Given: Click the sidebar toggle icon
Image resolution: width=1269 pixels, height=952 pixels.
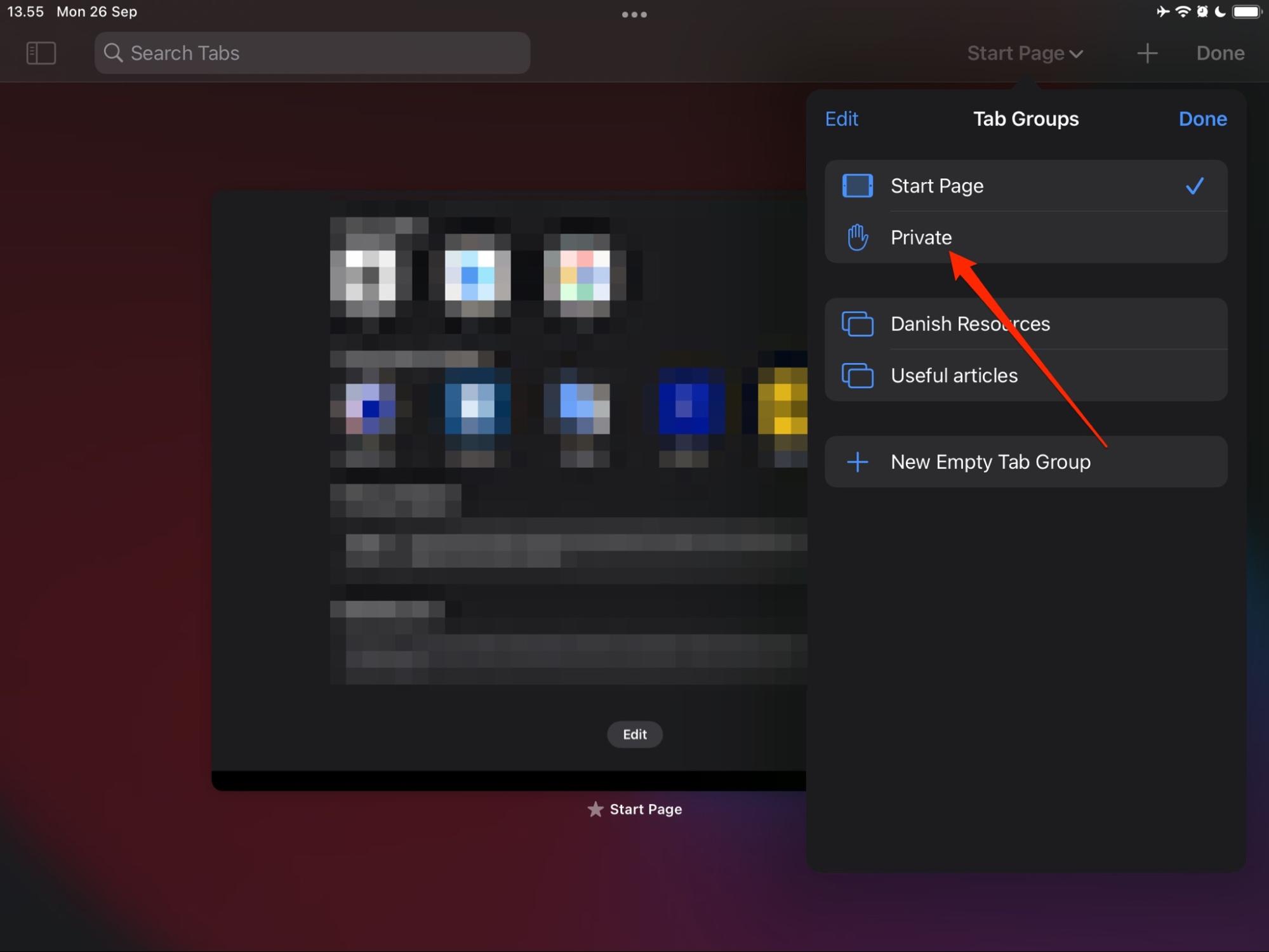Looking at the screenshot, I should (x=40, y=53).
